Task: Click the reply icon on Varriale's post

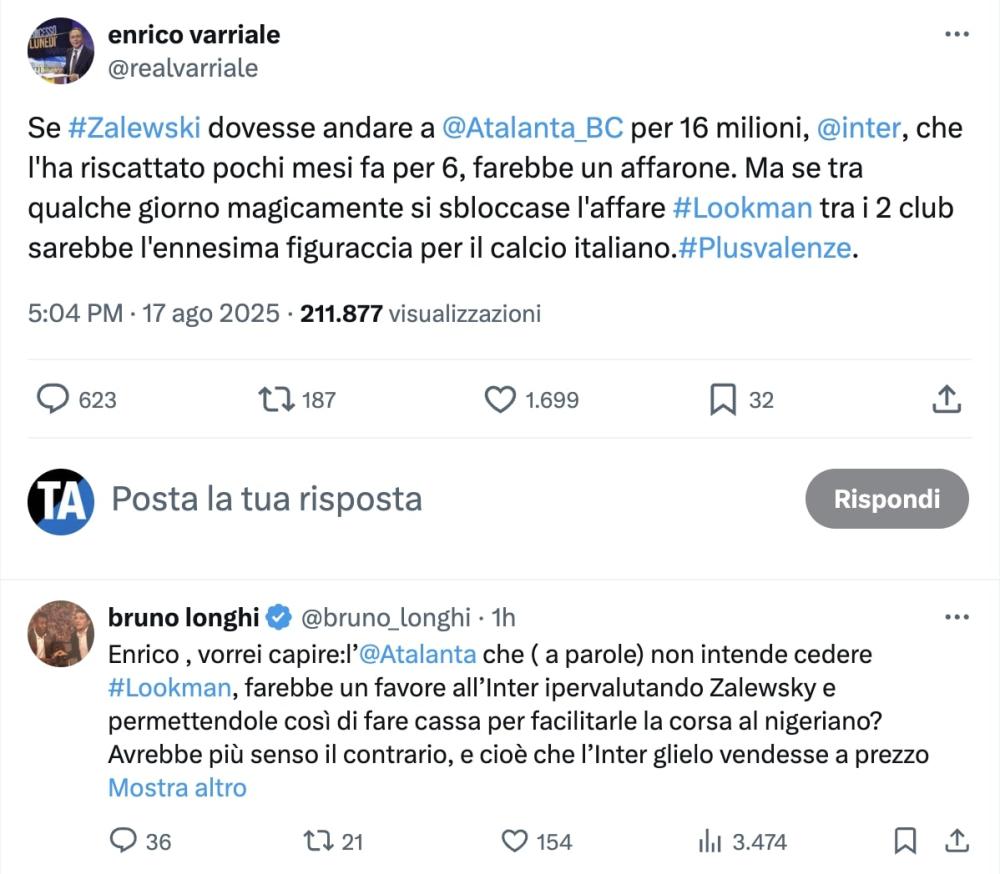Action: click(x=52, y=400)
